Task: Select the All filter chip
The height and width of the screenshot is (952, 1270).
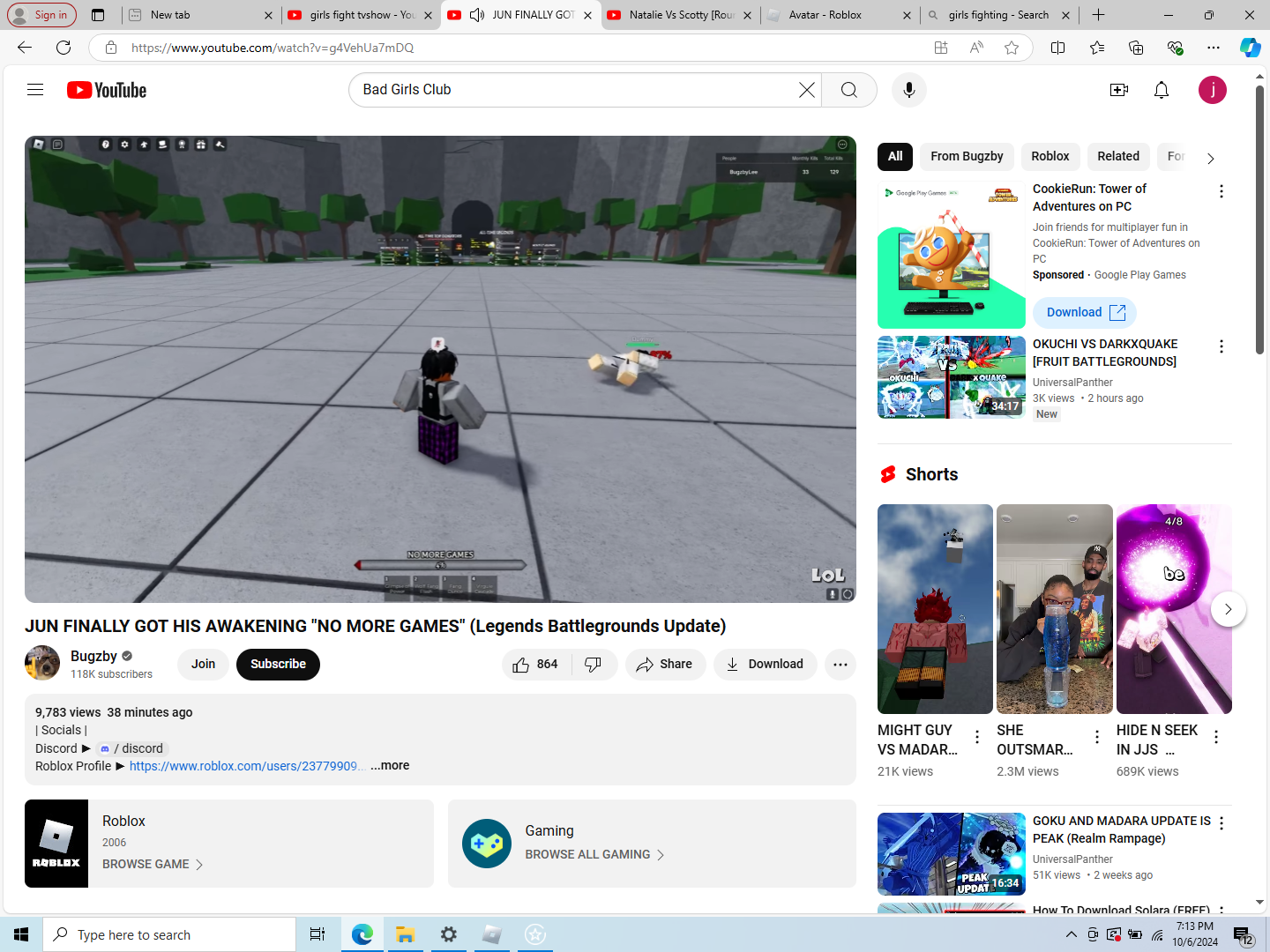Action: (895, 157)
